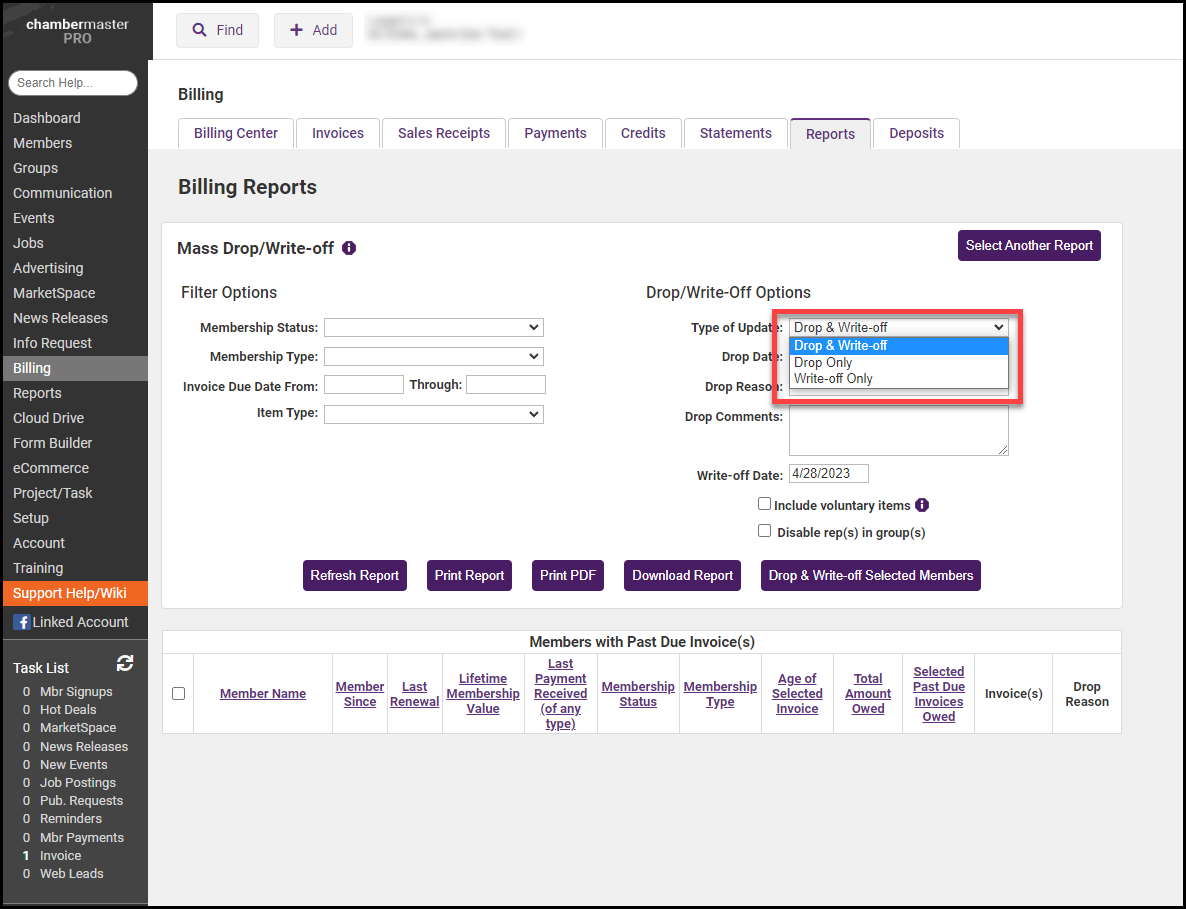Click the info icon beside Mass Drop/Write-off

(x=349, y=248)
